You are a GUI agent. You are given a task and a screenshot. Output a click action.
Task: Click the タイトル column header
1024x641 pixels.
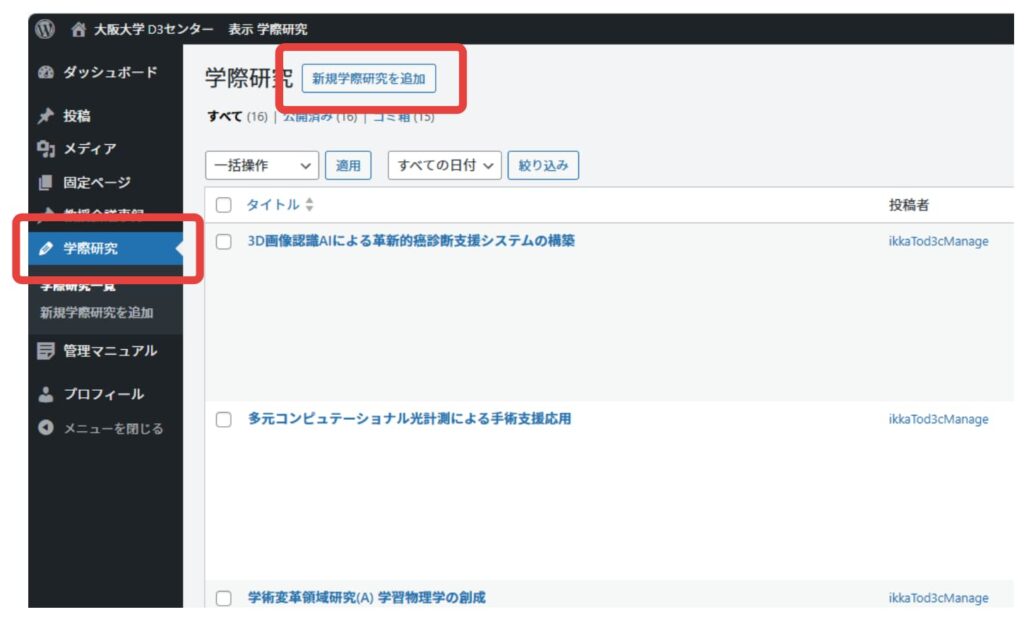tap(273, 205)
